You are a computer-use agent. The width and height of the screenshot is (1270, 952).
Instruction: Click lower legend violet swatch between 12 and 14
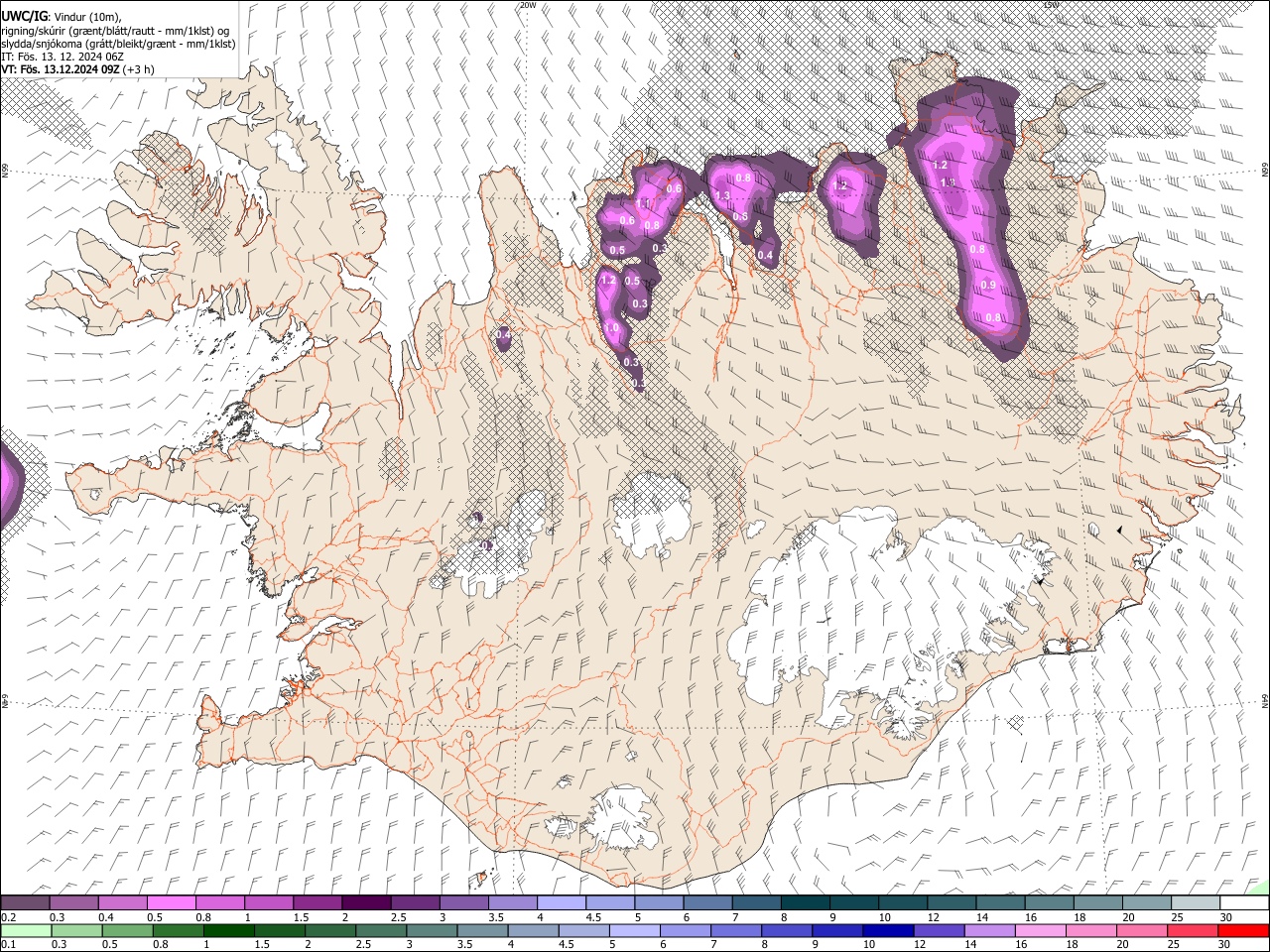pyautogui.click(x=940, y=930)
